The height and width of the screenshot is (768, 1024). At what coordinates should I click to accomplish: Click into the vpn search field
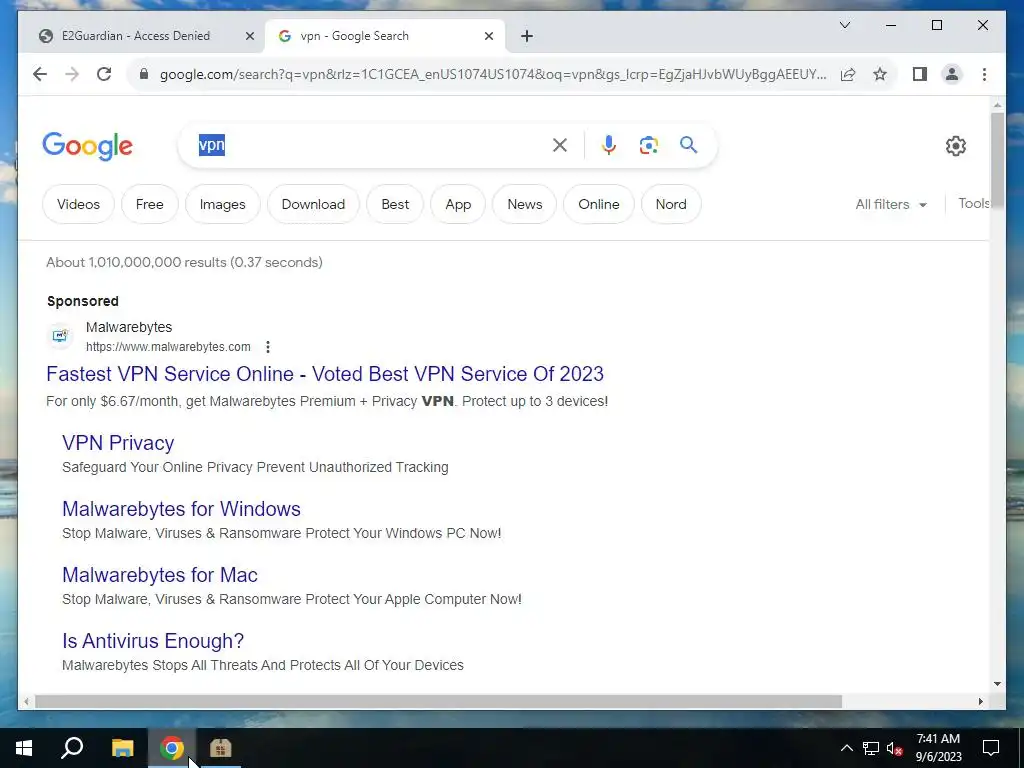372,145
